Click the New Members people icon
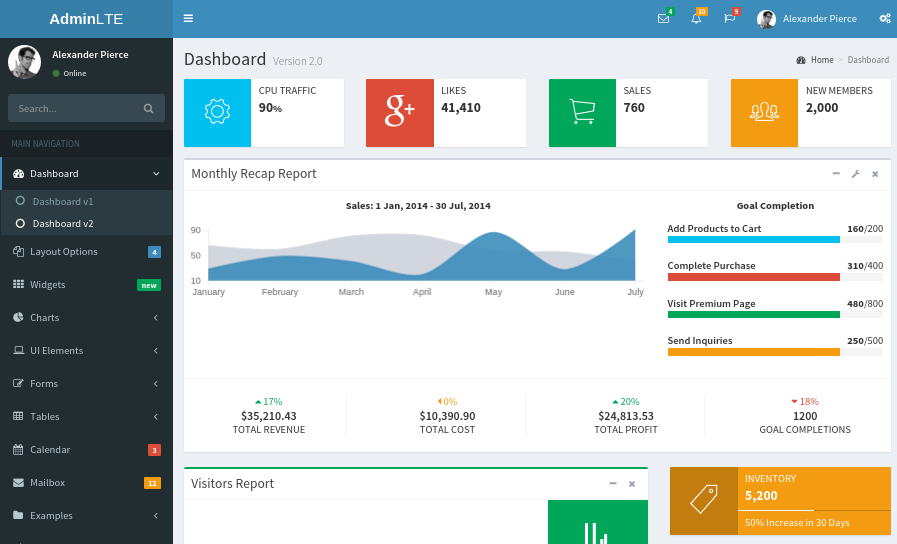 (x=764, y=112)
